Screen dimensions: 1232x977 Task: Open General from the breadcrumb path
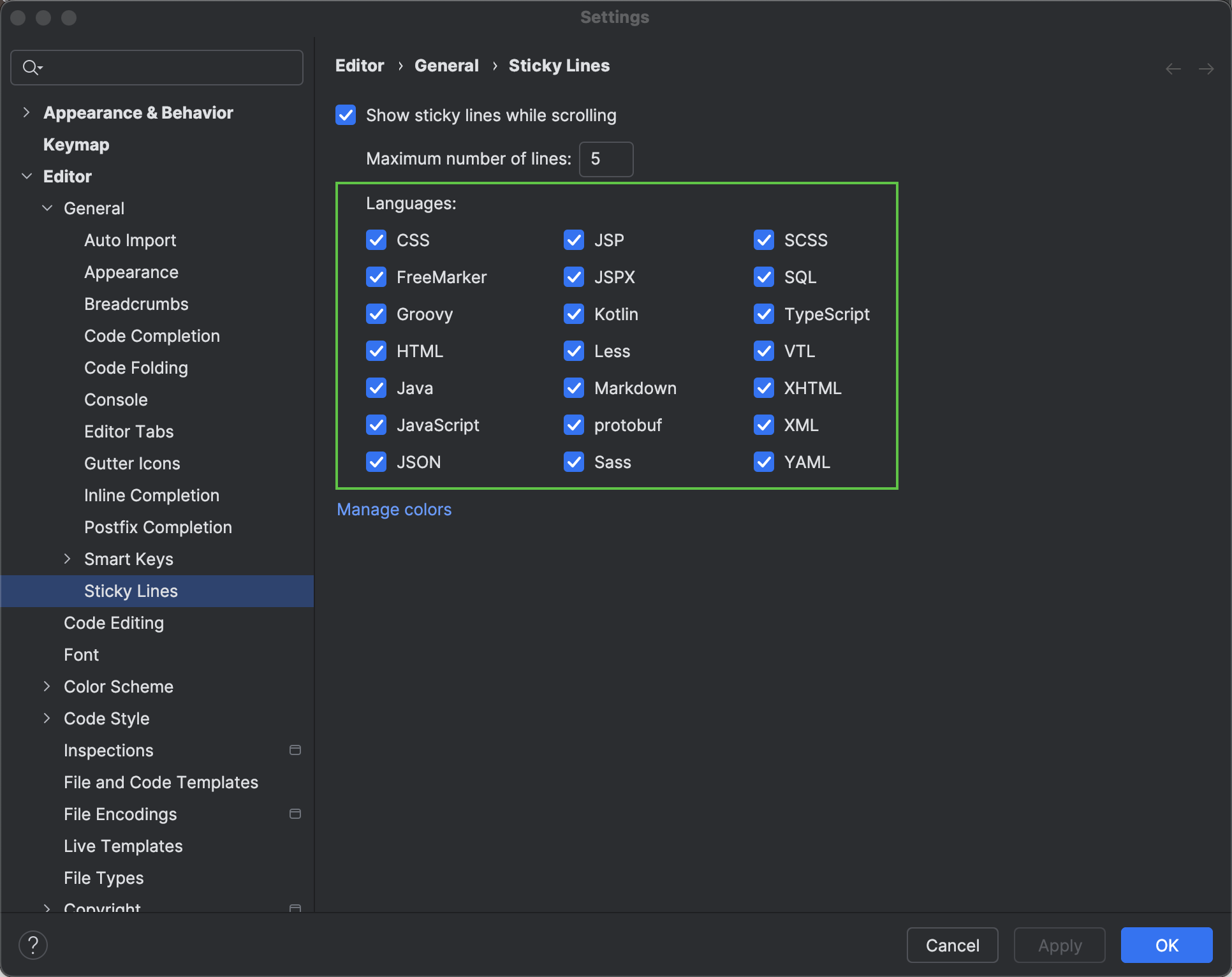pyautogui.click(x=446, y=65)
